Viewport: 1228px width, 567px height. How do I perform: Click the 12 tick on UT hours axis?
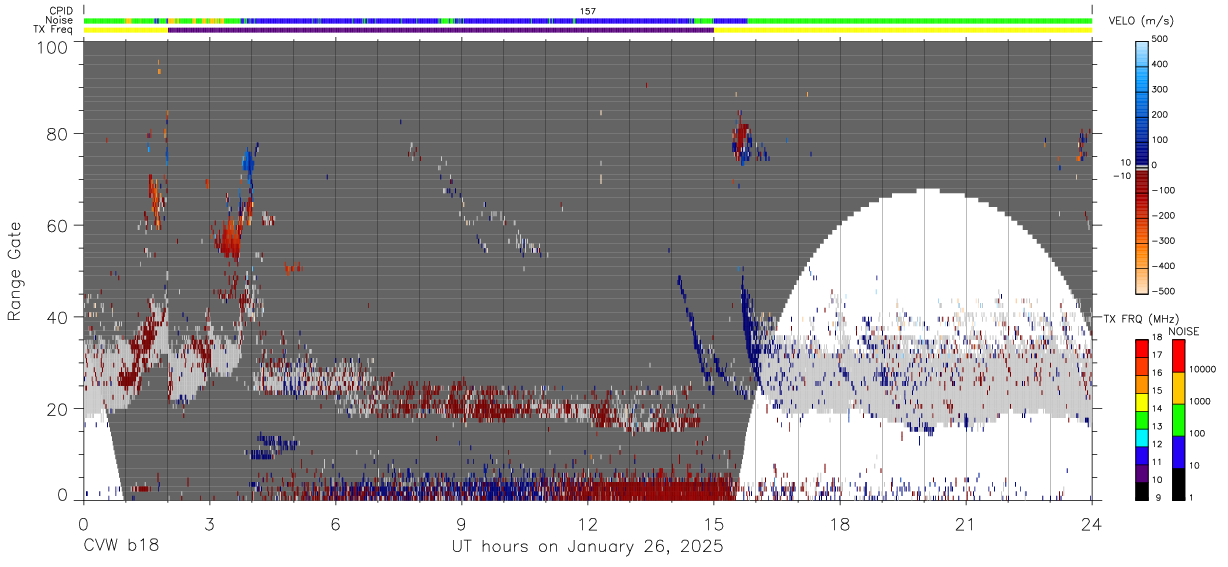coord(588,523)
